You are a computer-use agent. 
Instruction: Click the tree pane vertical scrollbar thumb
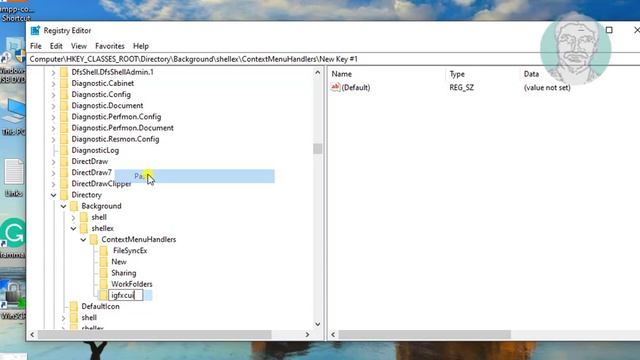click(318, 149)
